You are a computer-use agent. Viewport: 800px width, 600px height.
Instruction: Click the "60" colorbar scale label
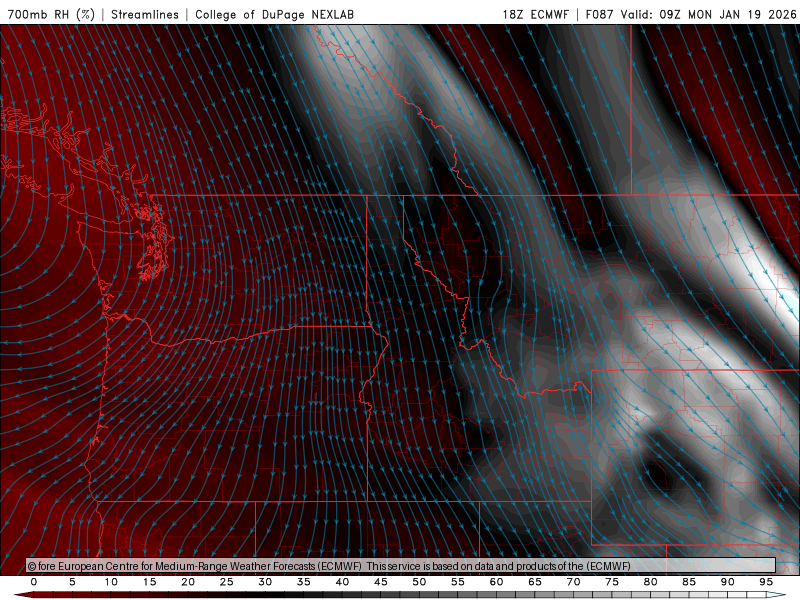click(496, 582)
